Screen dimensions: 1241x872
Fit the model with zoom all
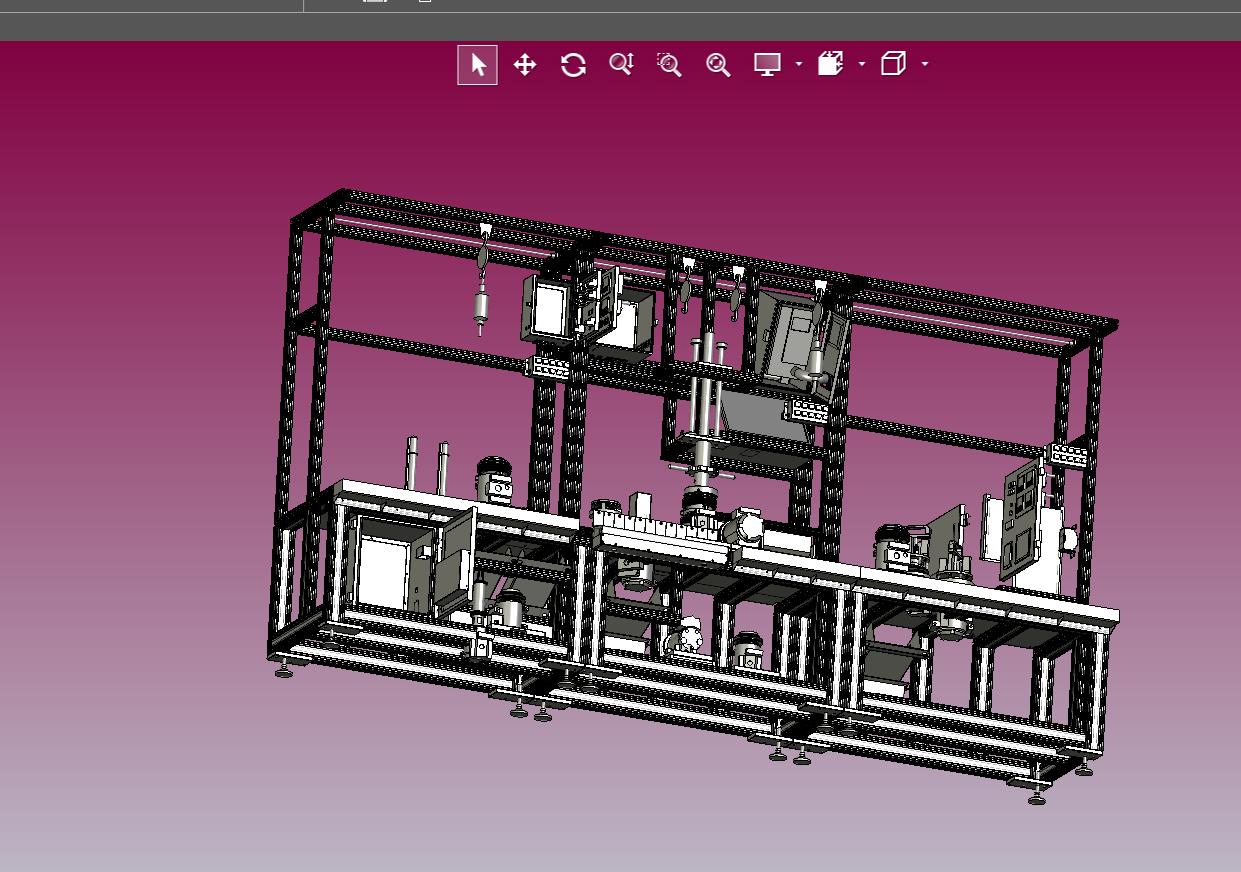point(718,65)
